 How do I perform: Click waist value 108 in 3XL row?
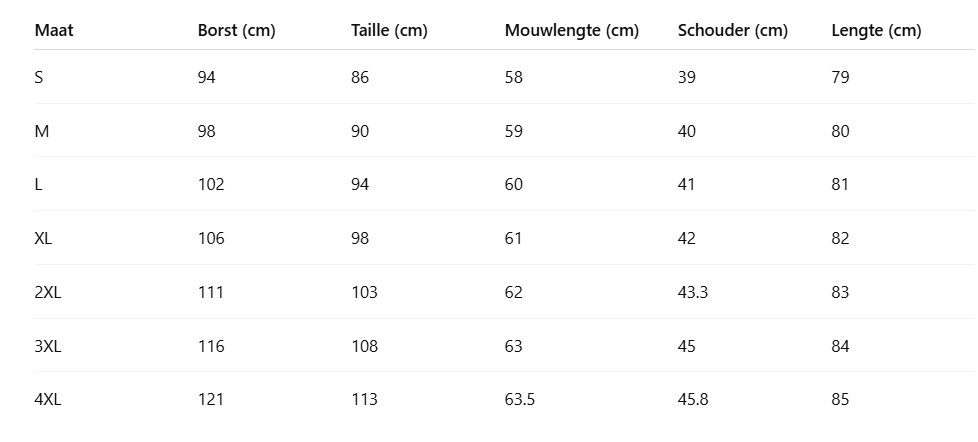tap(364, 346)
